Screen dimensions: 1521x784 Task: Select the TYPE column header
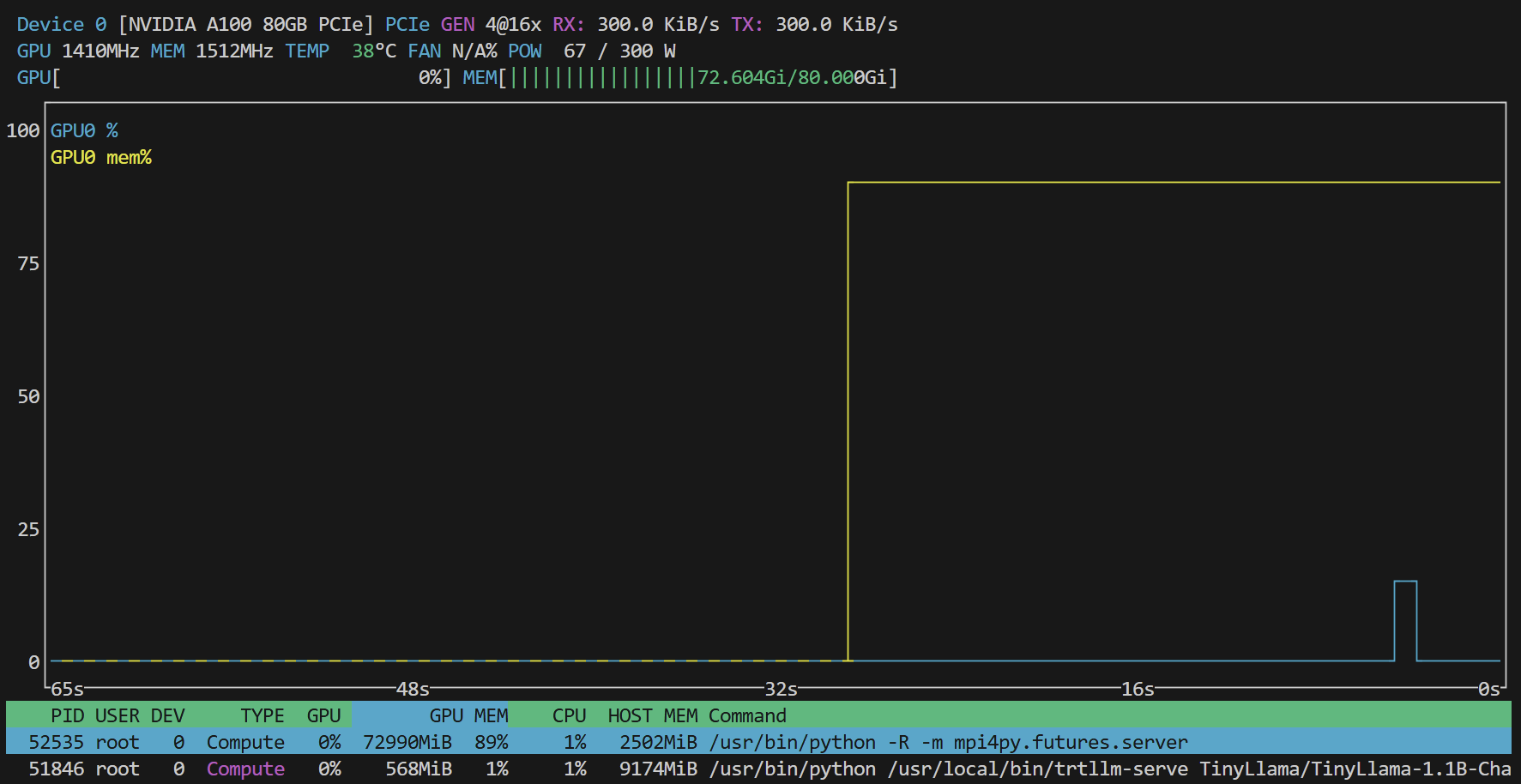click(262, 715)
